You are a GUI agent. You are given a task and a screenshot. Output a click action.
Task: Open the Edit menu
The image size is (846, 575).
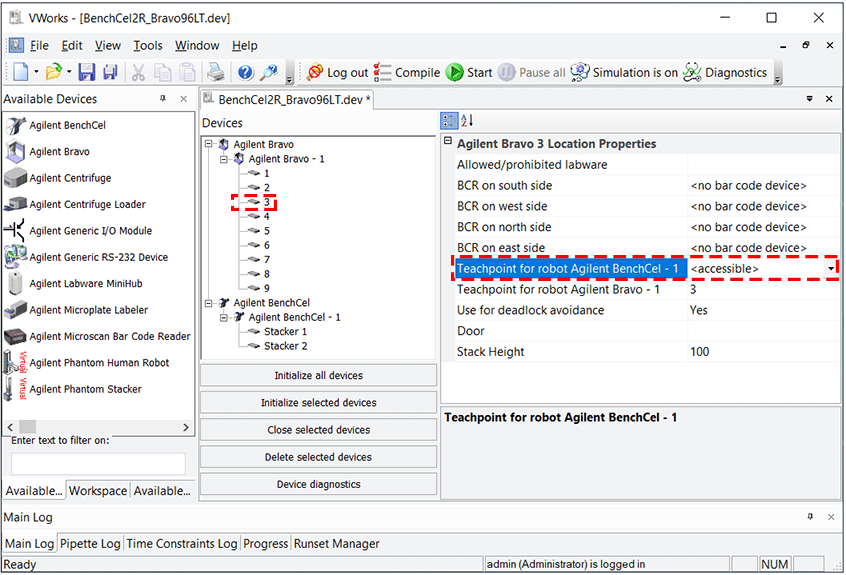[x=72, y=46]
